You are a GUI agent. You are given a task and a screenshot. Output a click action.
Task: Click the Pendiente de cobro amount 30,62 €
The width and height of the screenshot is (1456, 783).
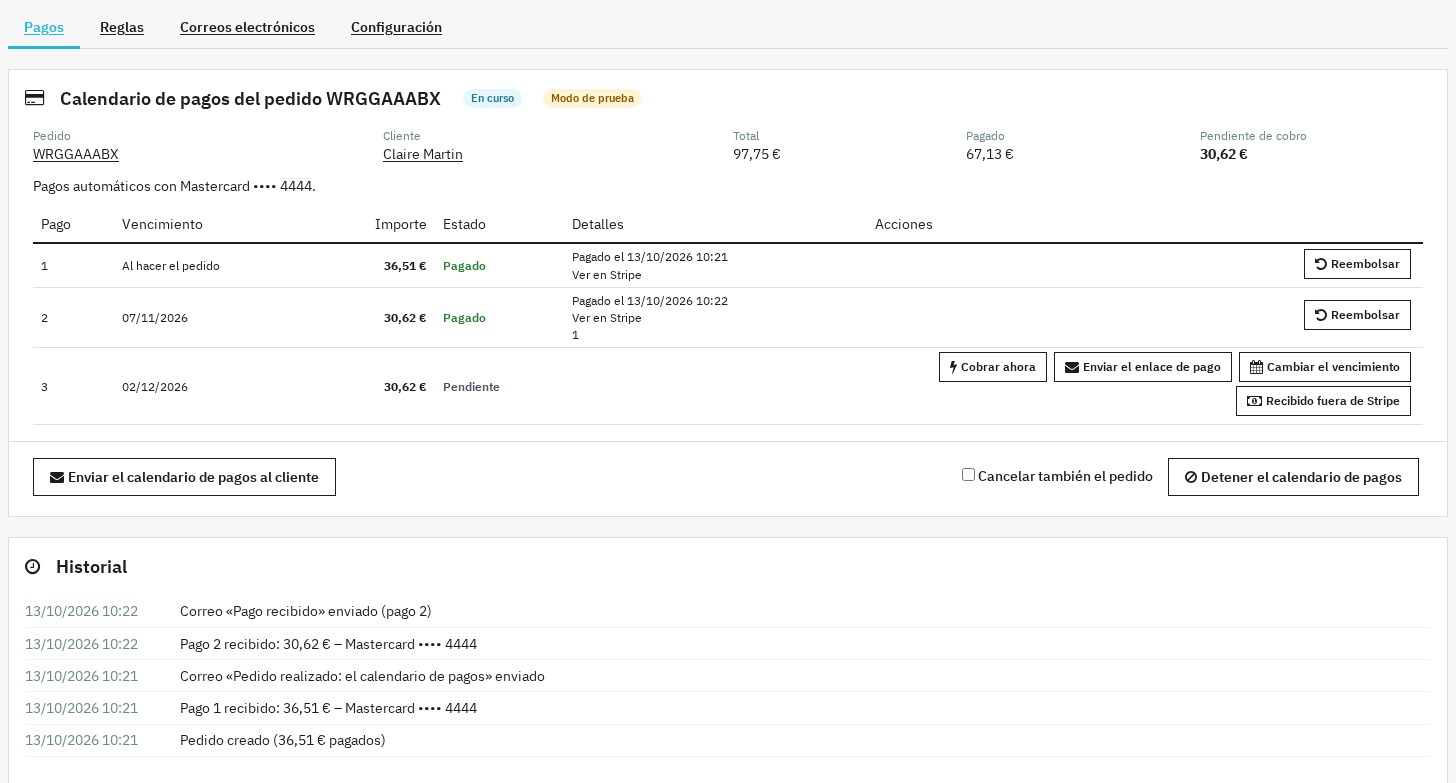click(x=1224, y=154)
